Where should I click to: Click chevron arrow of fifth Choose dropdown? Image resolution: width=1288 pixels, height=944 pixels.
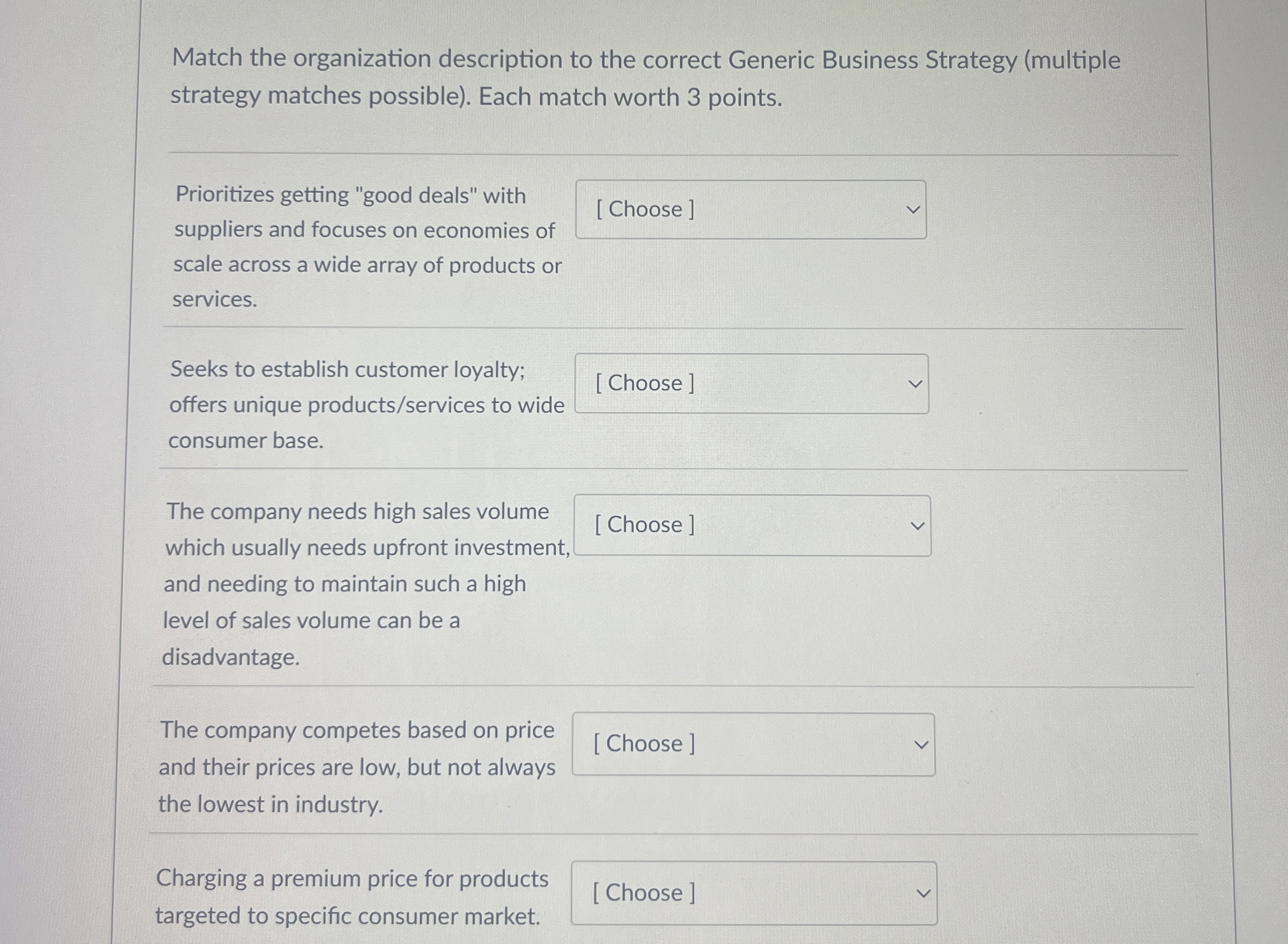924,893
